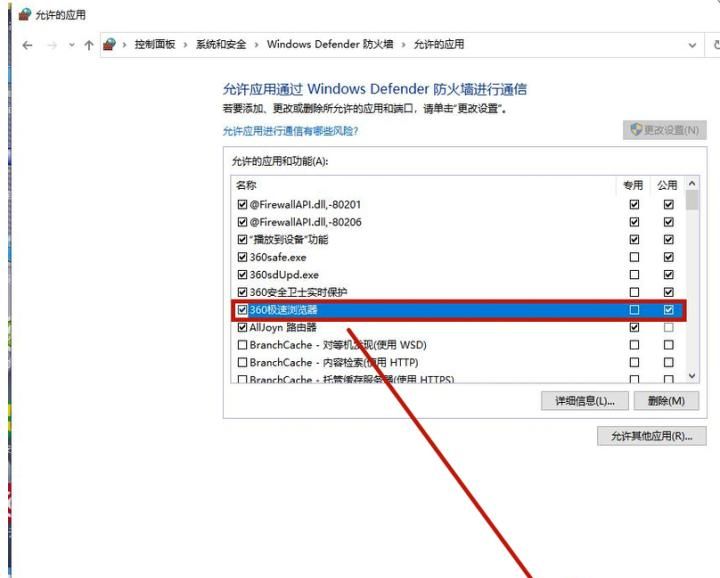Screen dimensions: 720x578
Task: Expand chevron after 系统和安全 breadcrumb
Action: (x=256, y=45)
